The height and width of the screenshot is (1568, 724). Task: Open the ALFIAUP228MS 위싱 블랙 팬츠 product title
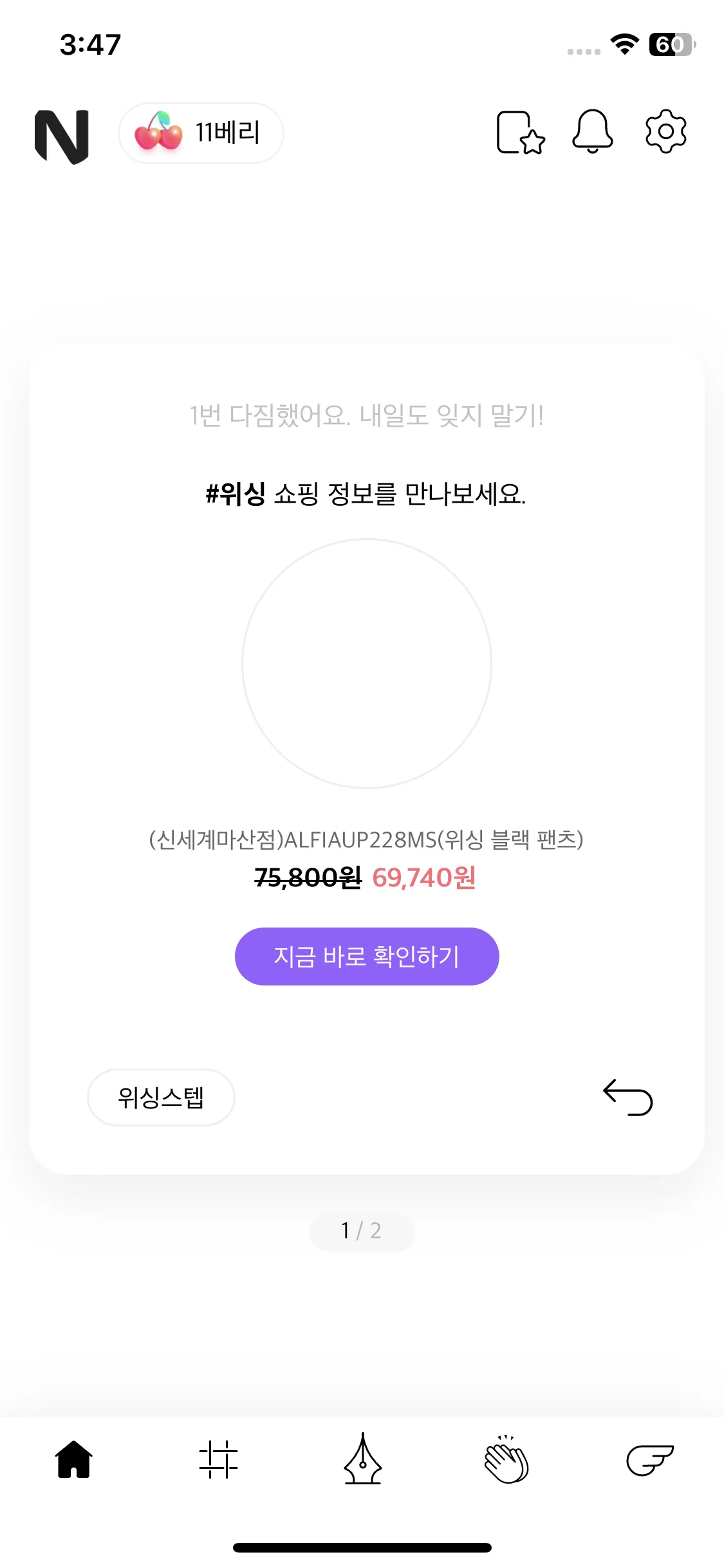[x=366, y=839]
